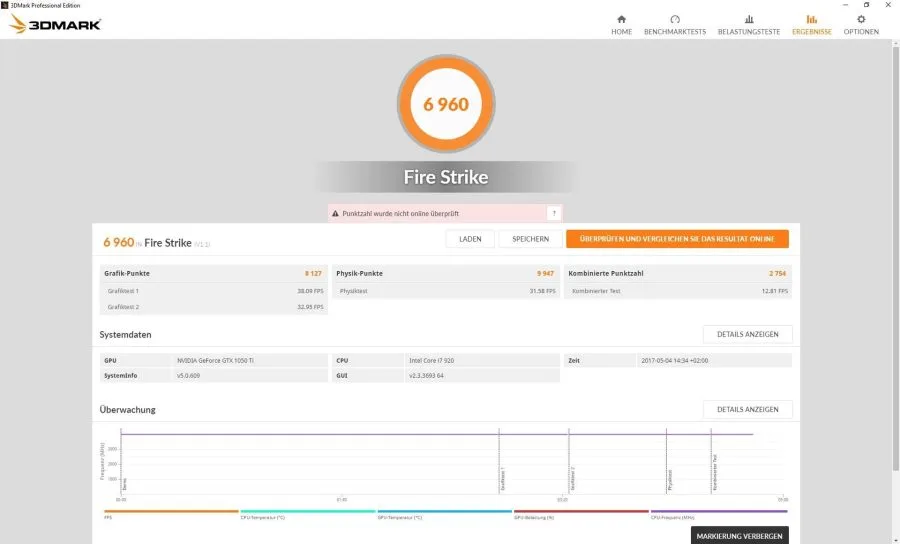
Task: Click the 3DMark app icon in title bar
Action: 5,5
